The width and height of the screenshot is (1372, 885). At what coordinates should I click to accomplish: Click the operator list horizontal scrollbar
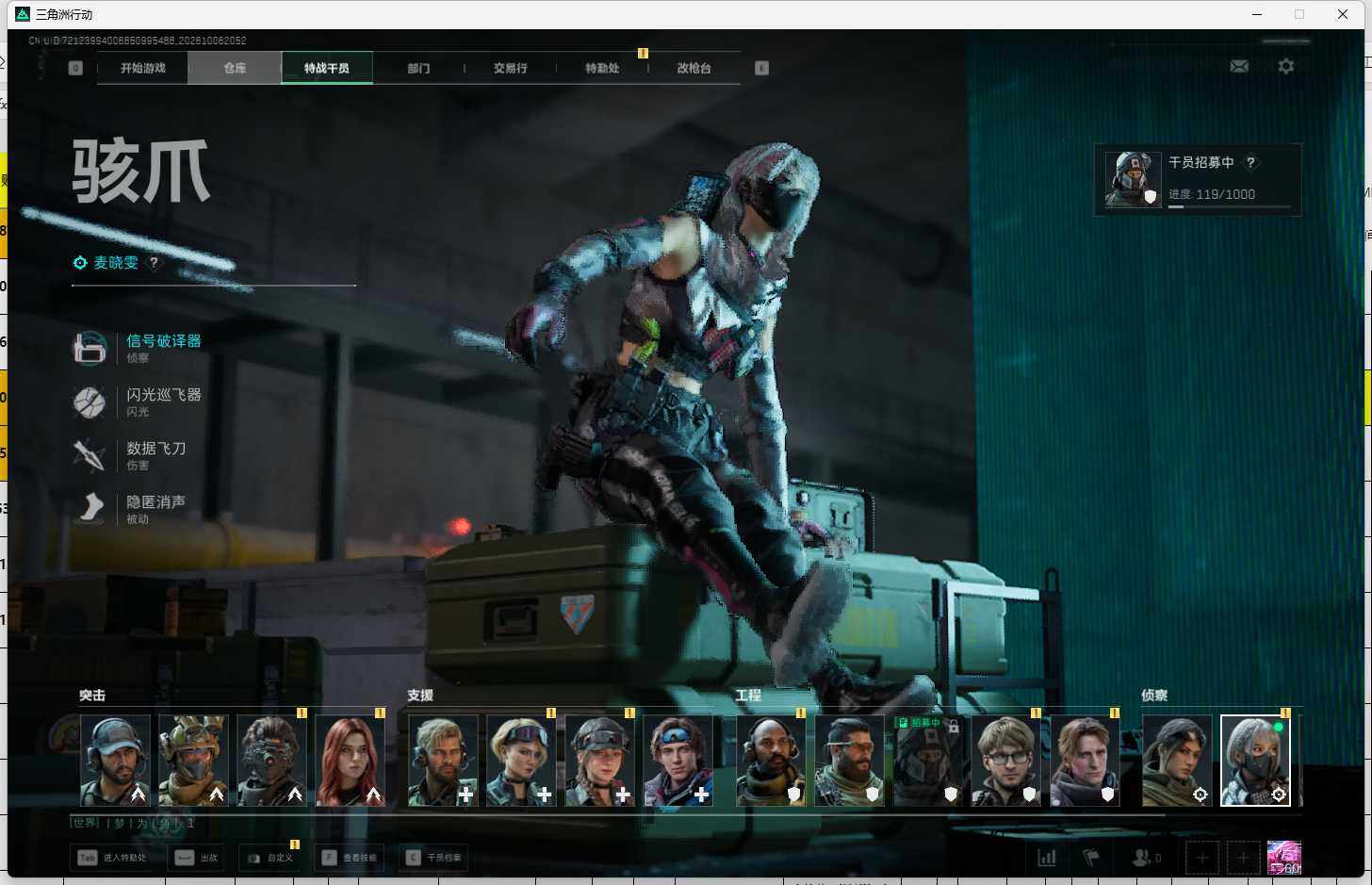click(x=617, y=814)
